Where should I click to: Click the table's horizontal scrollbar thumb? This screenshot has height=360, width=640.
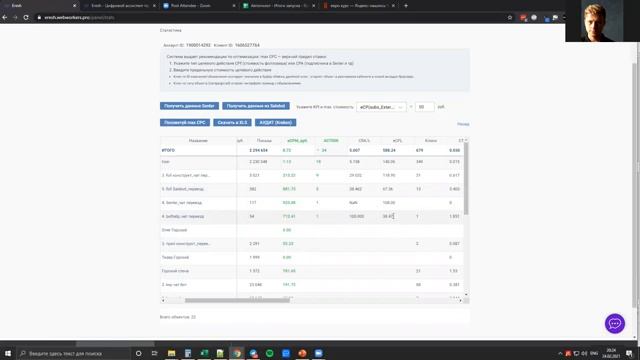(x=237, y=300)
